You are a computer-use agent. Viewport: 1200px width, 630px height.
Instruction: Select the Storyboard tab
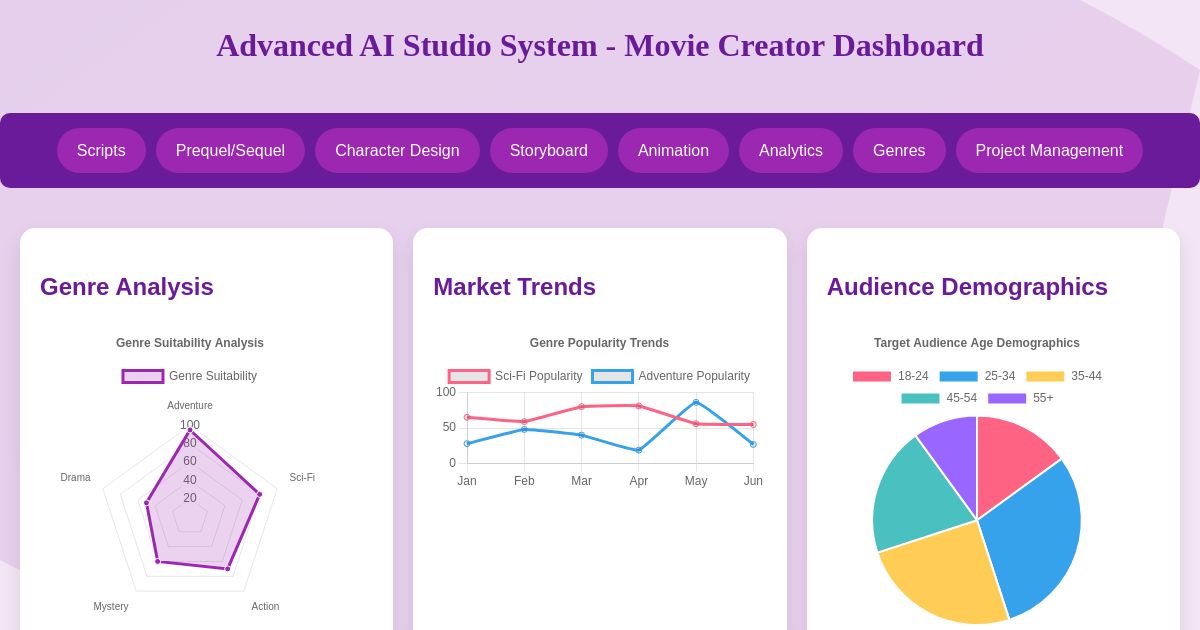coord(548,150)
